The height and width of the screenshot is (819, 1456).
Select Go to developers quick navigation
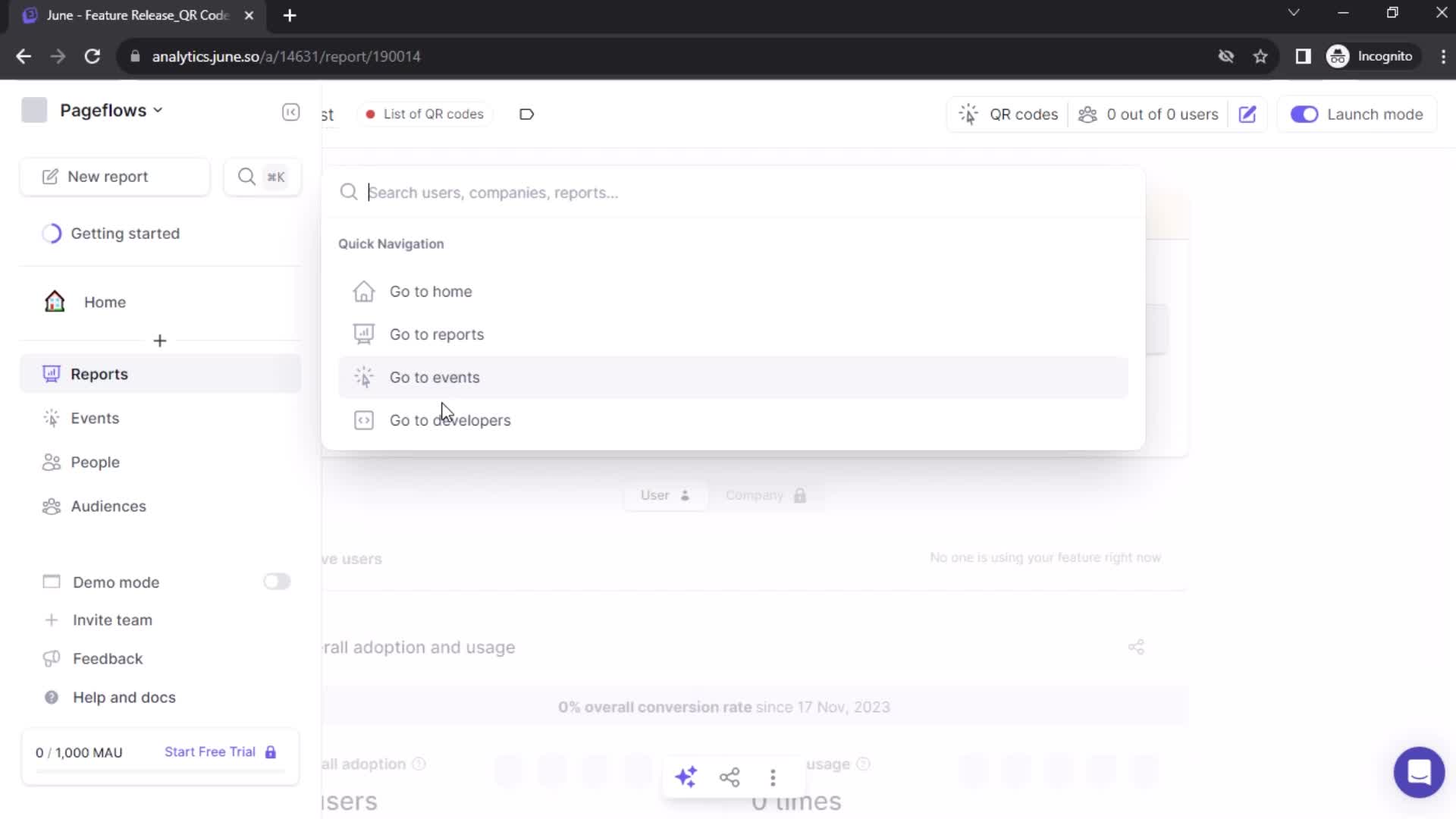pos(450,419)
